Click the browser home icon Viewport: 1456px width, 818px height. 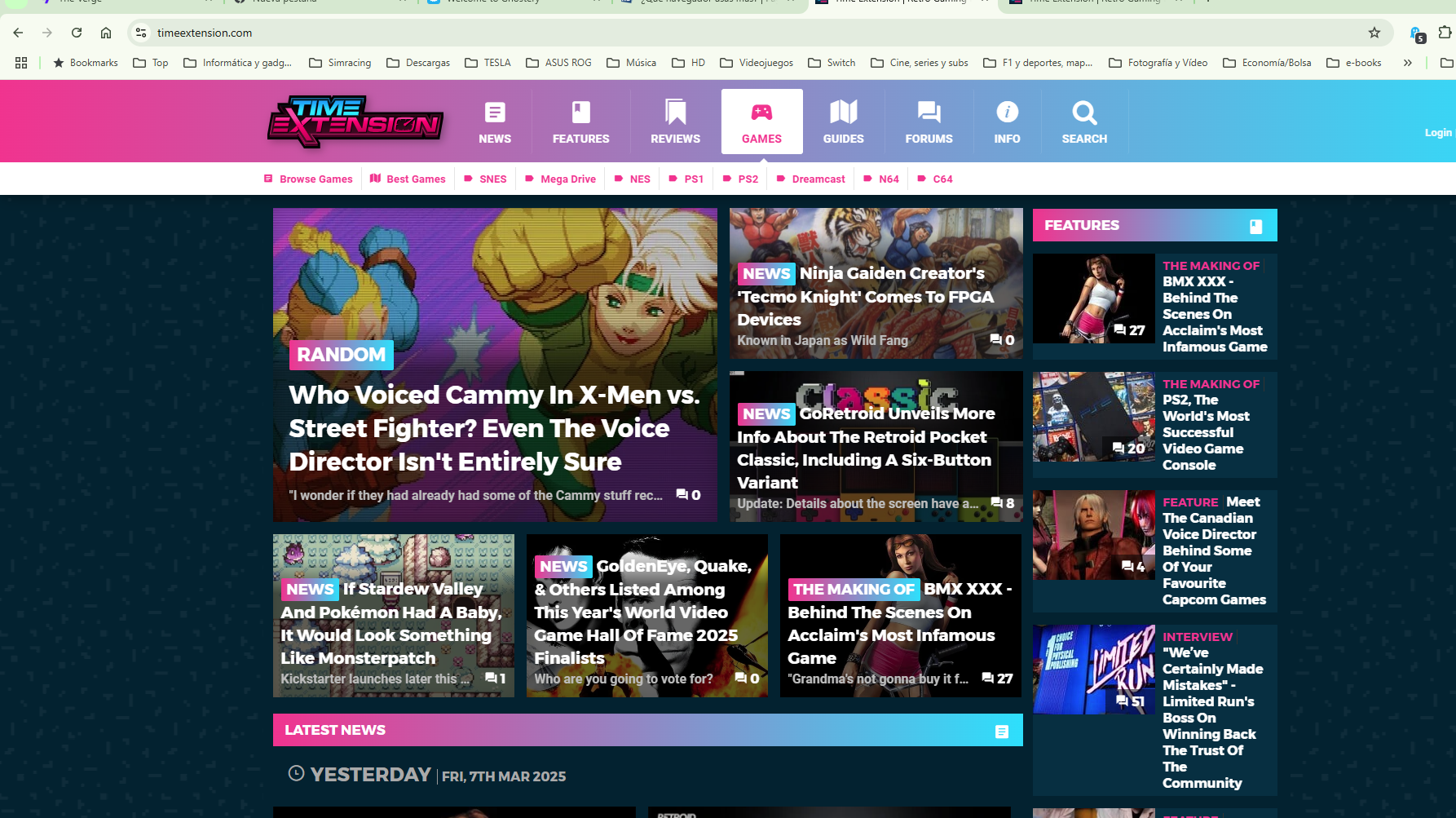point(106,33)
